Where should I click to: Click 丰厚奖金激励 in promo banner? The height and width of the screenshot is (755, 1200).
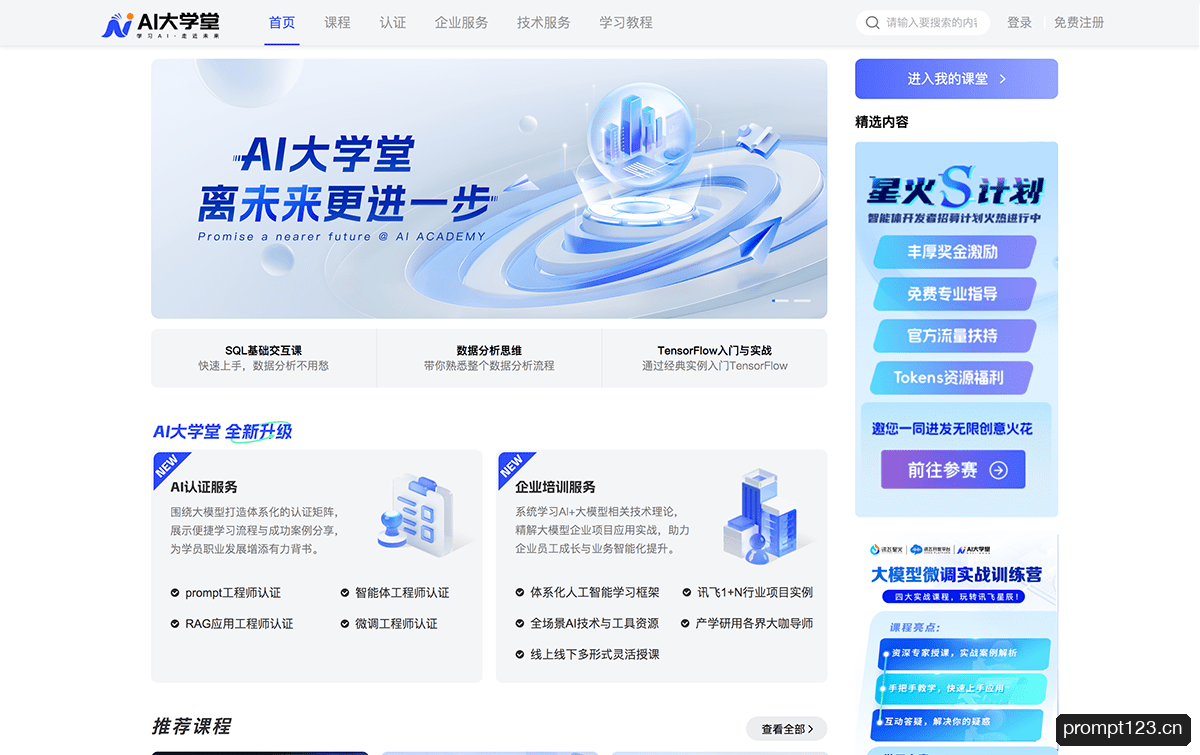click(x=953, y=252)
